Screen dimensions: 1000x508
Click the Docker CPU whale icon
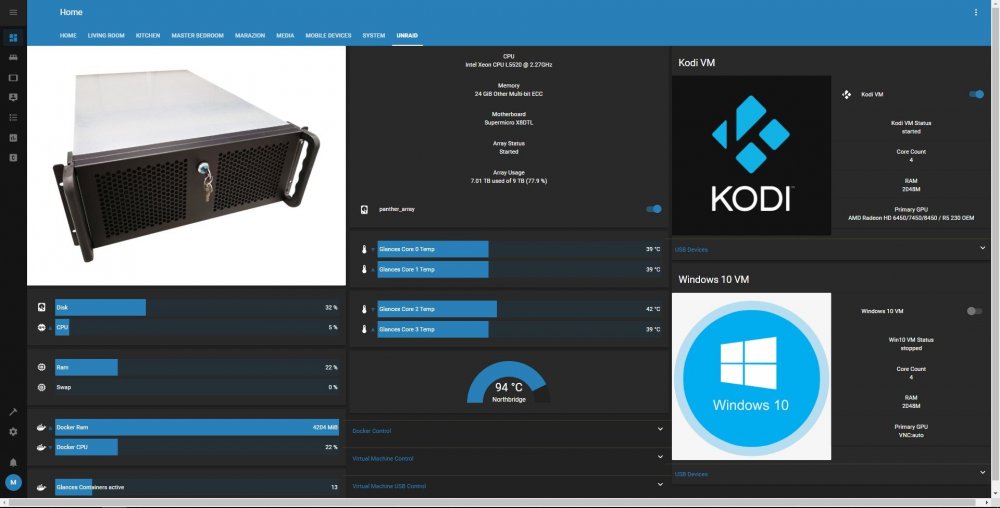tap(41, 447)
